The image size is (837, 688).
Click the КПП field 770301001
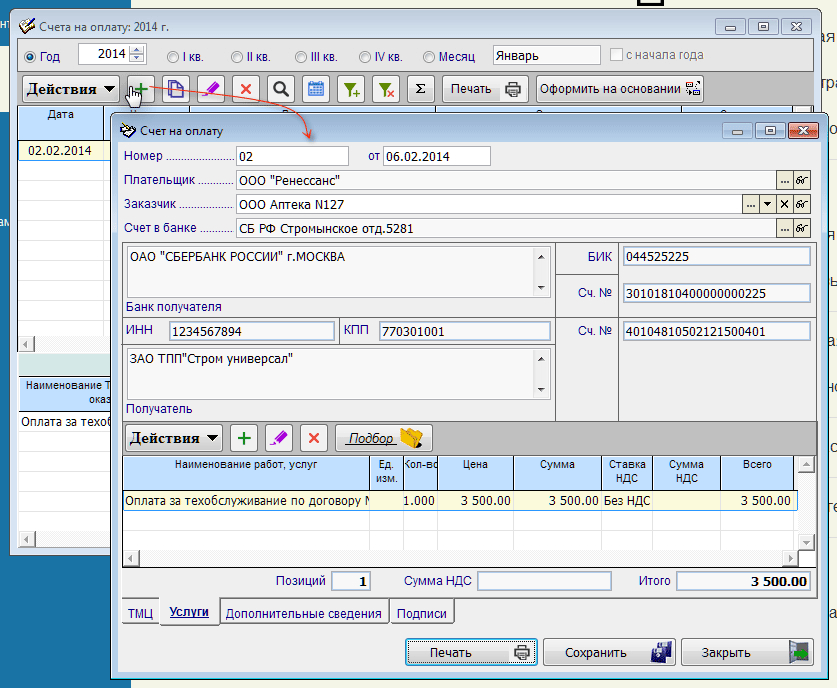464,331
